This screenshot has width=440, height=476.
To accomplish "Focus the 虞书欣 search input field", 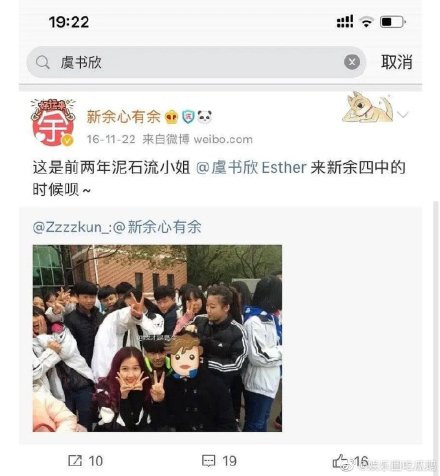I will click(196, 62).
